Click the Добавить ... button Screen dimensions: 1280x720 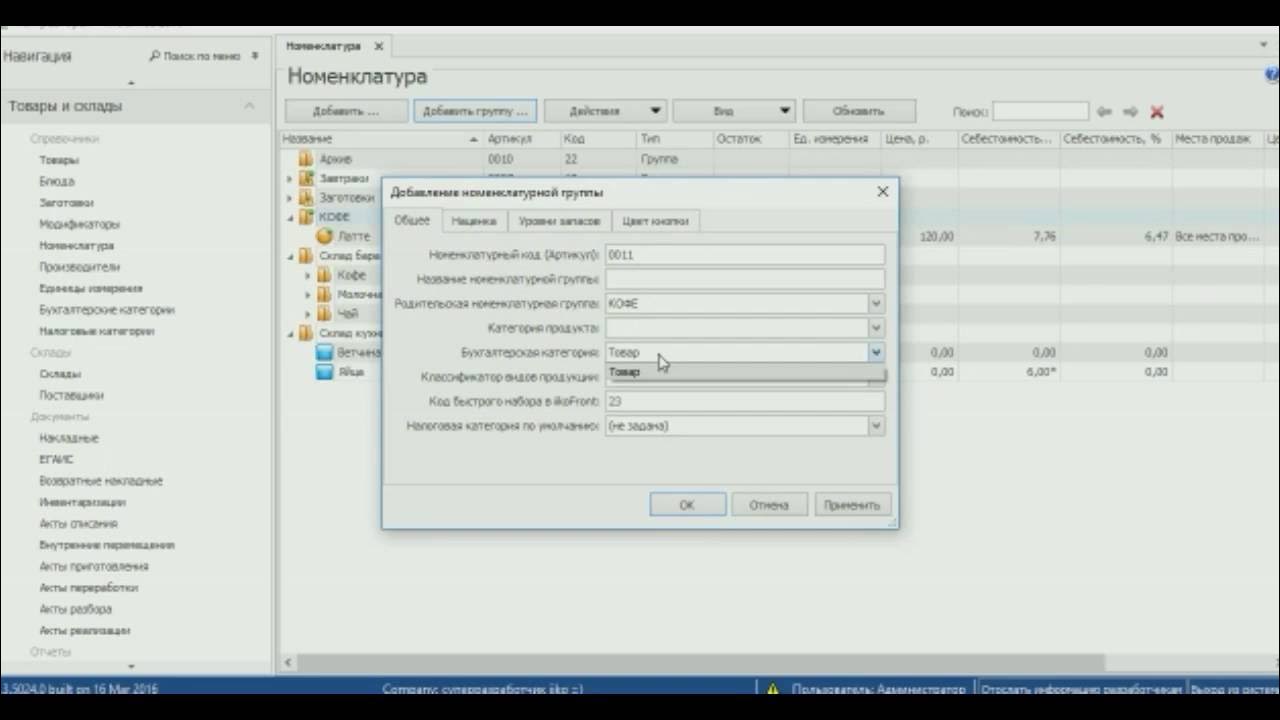point(346,111)
